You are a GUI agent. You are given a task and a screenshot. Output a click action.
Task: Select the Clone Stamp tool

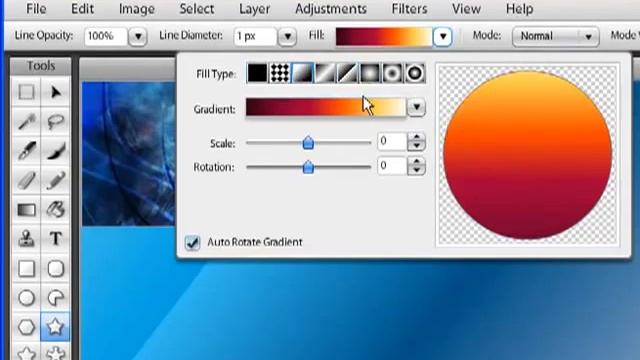(27, 239)
